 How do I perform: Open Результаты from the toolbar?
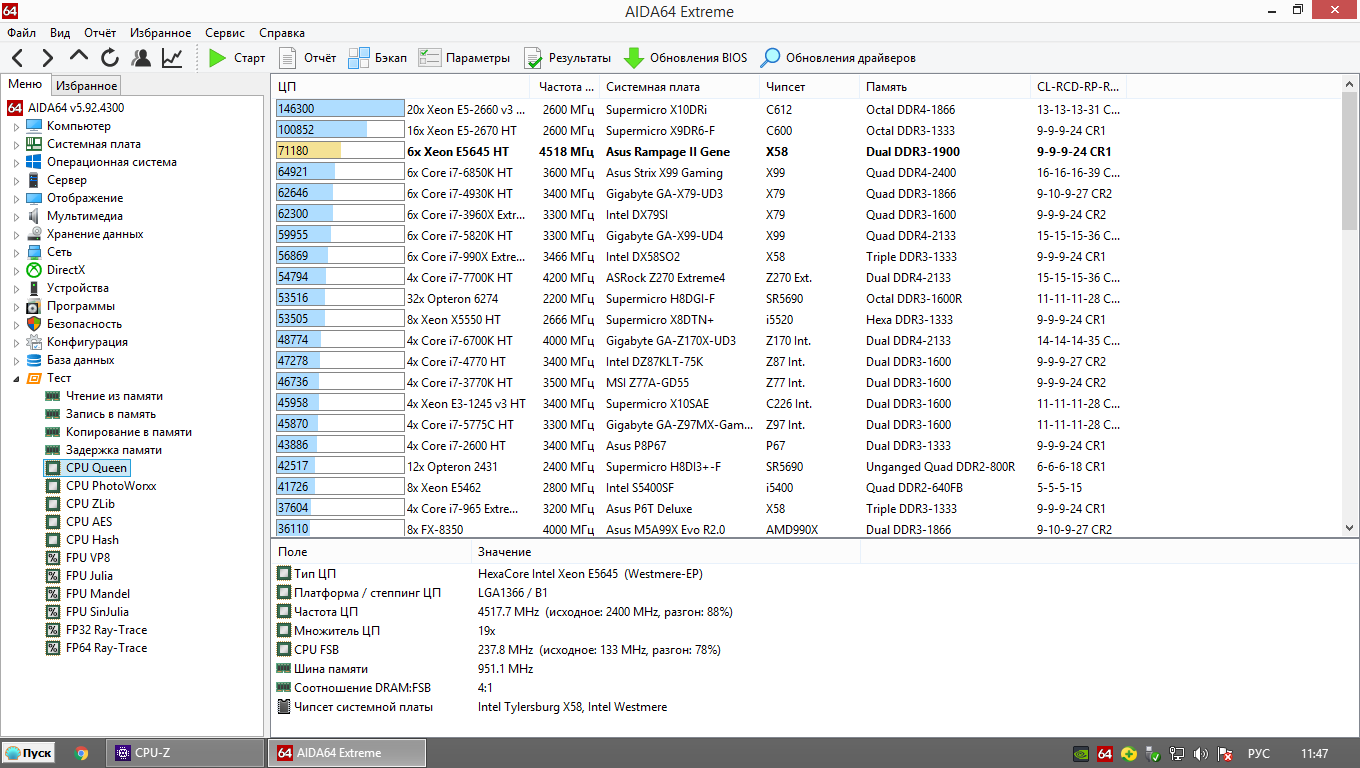pos(567,58)
